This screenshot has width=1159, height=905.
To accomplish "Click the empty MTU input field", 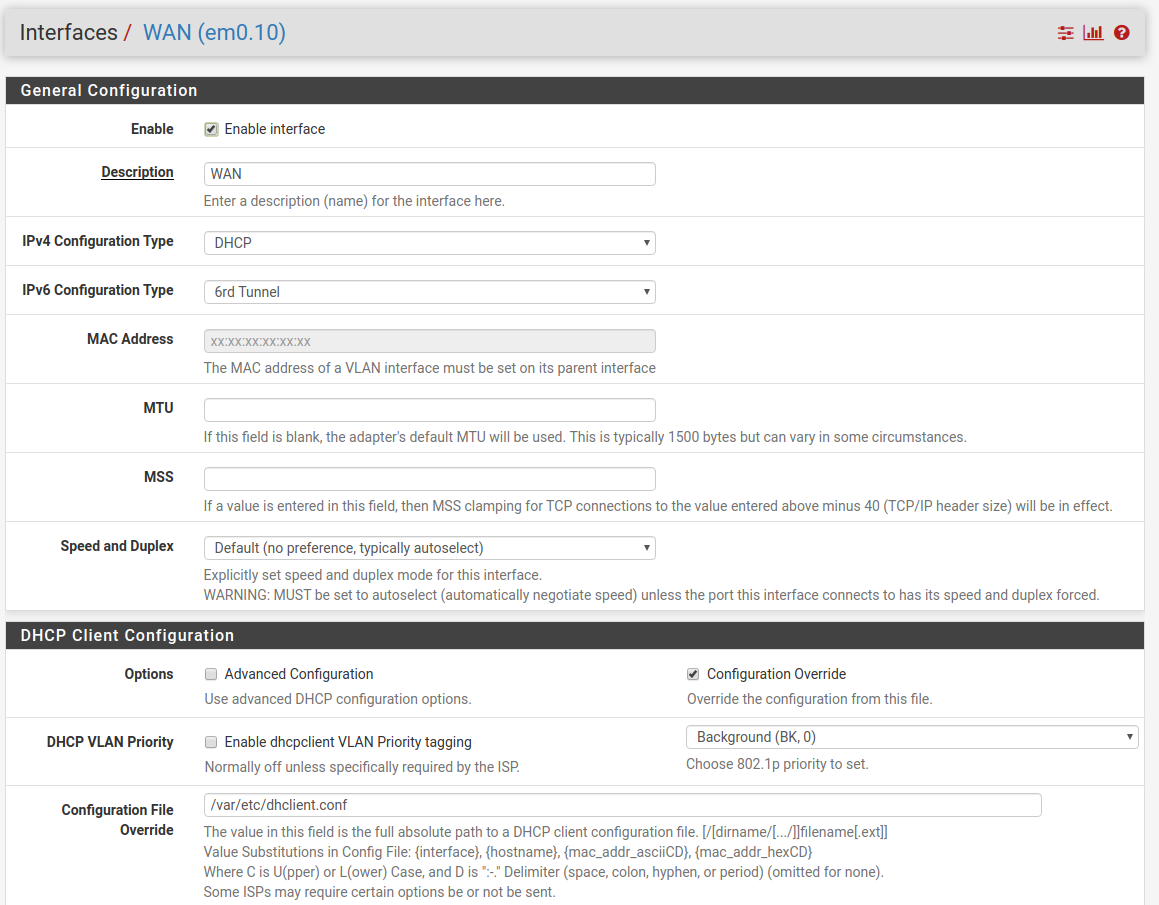I will click(429, 409).
